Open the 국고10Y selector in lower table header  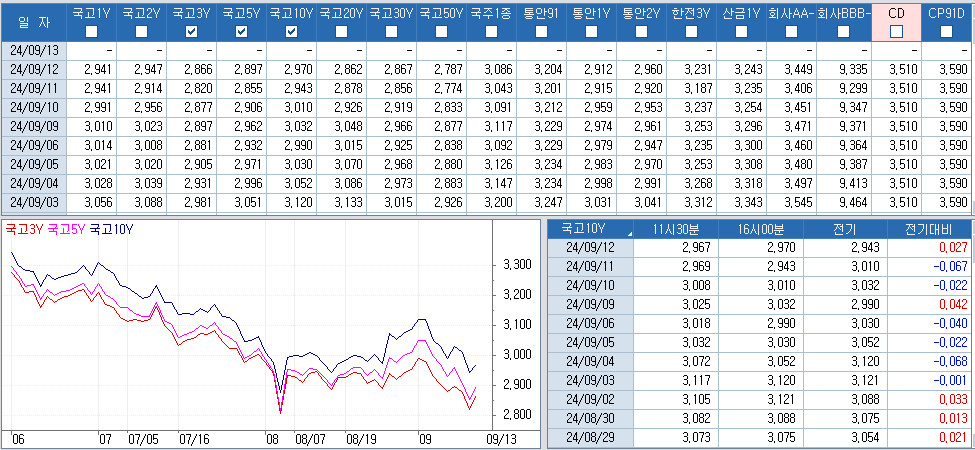click(x=590, y=228)
